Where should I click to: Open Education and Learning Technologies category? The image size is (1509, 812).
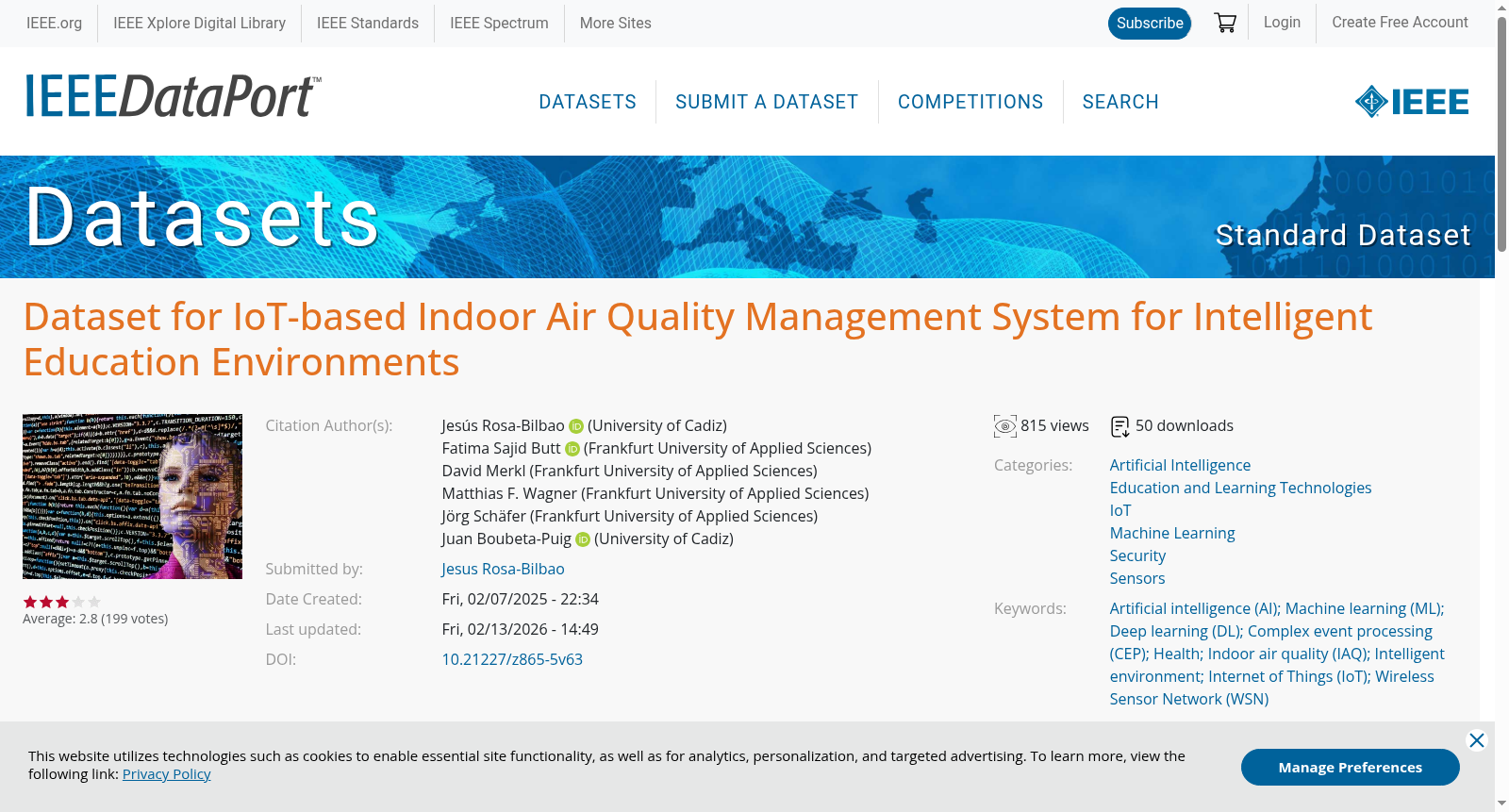click(x=1240, y=489)
